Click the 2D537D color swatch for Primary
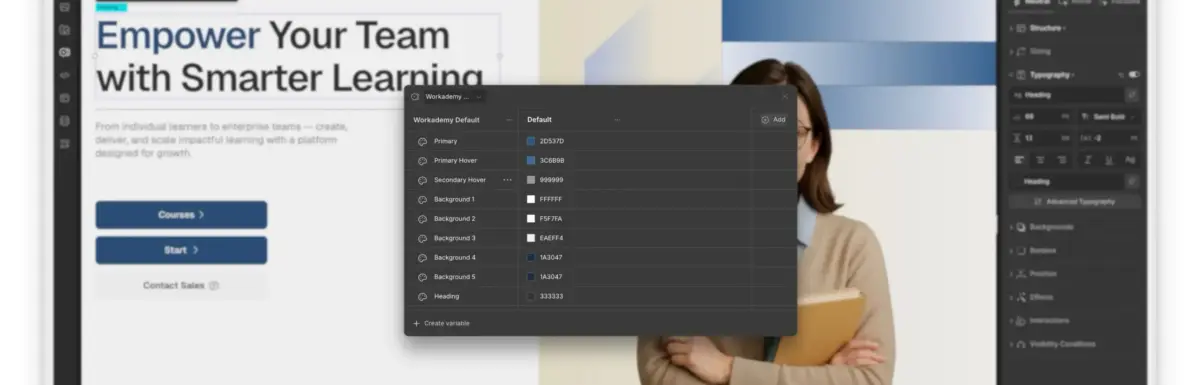 531,141
